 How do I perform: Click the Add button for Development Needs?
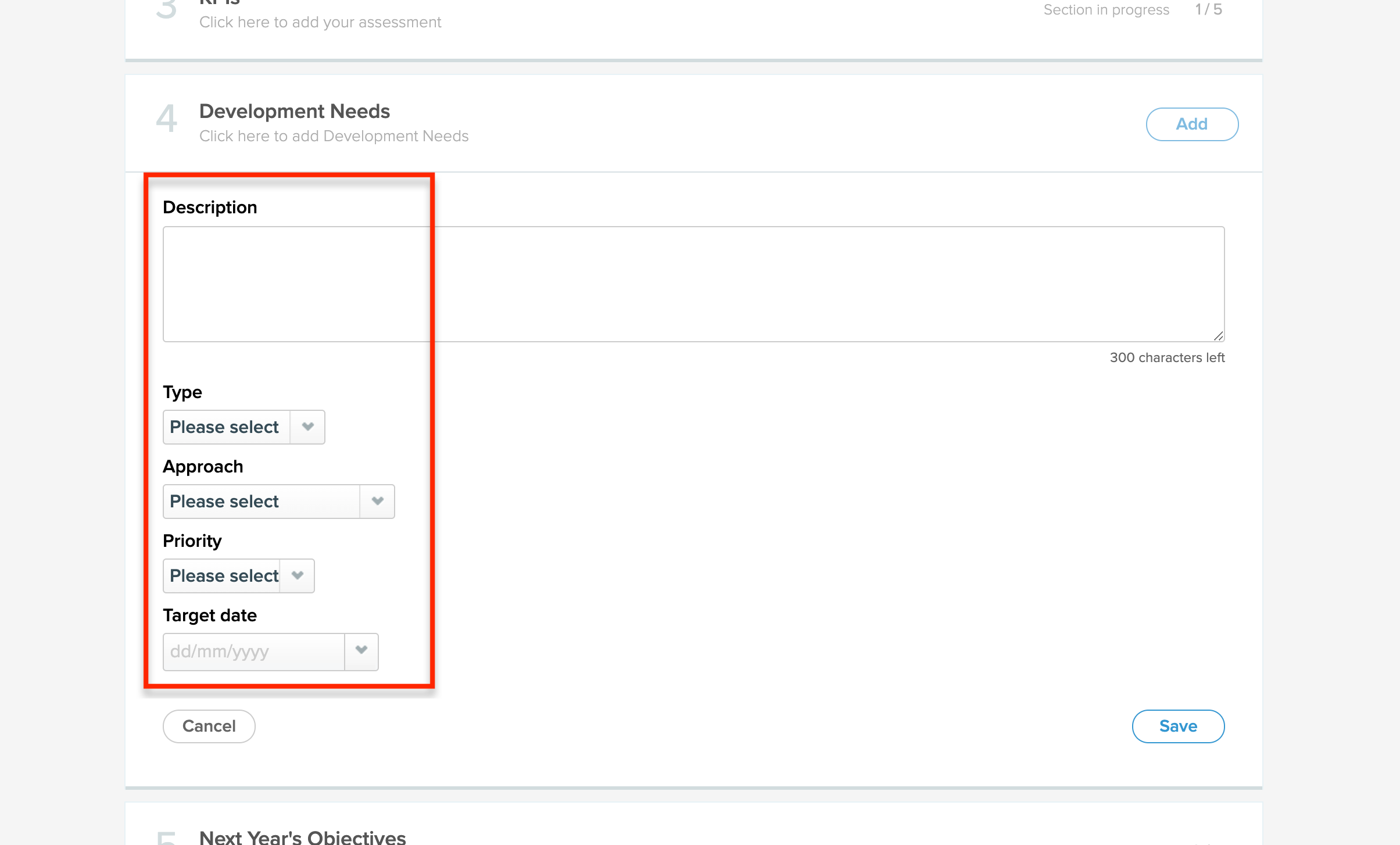coord(1192,124)
